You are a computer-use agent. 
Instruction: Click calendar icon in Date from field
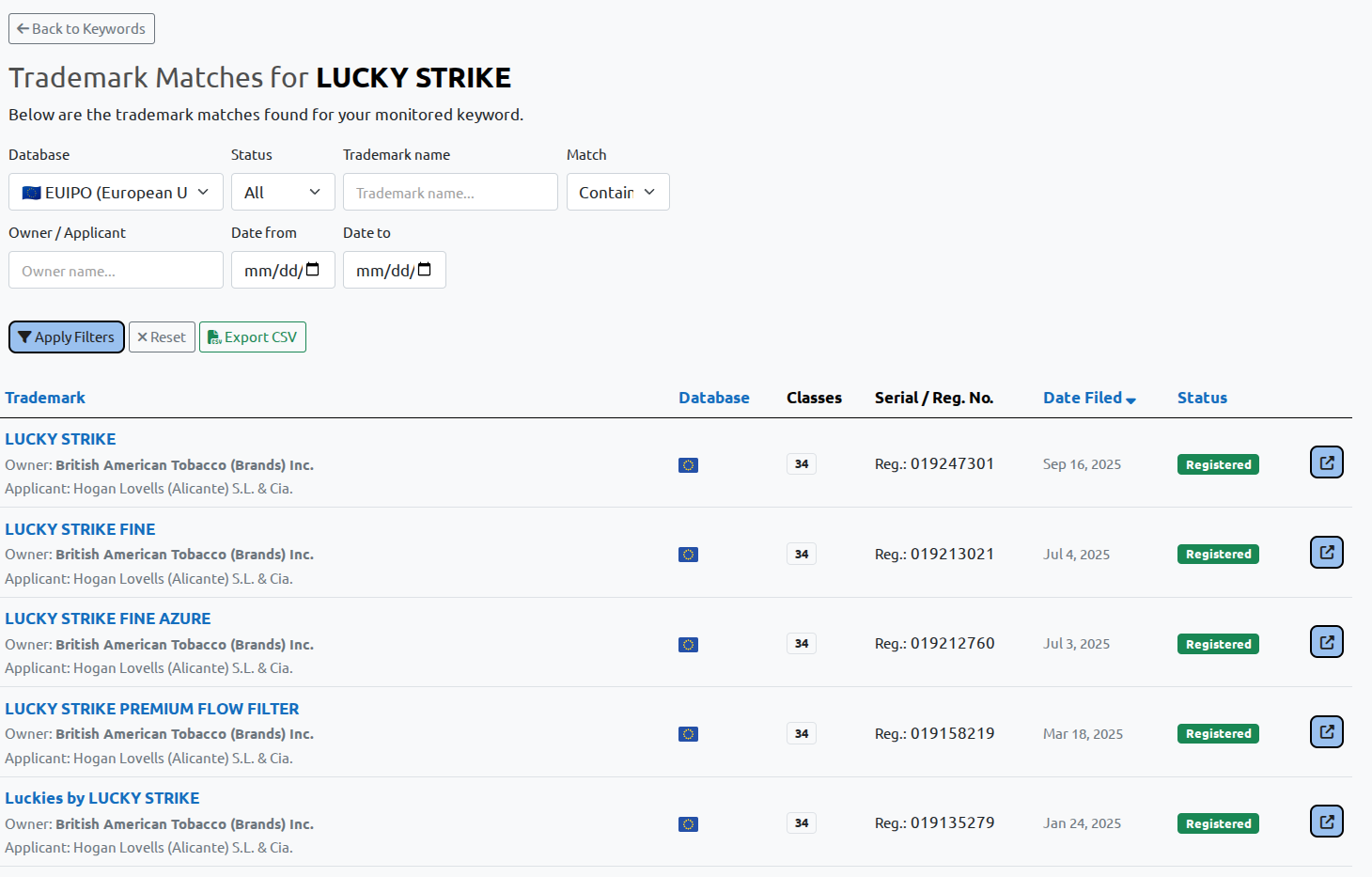(313, 270)
